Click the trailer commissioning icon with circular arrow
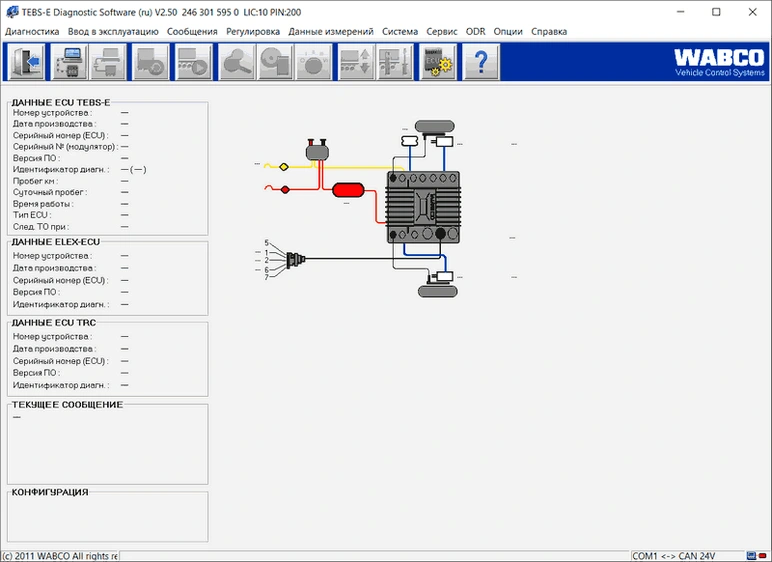 pyautogui.click(x=151, y=62)
